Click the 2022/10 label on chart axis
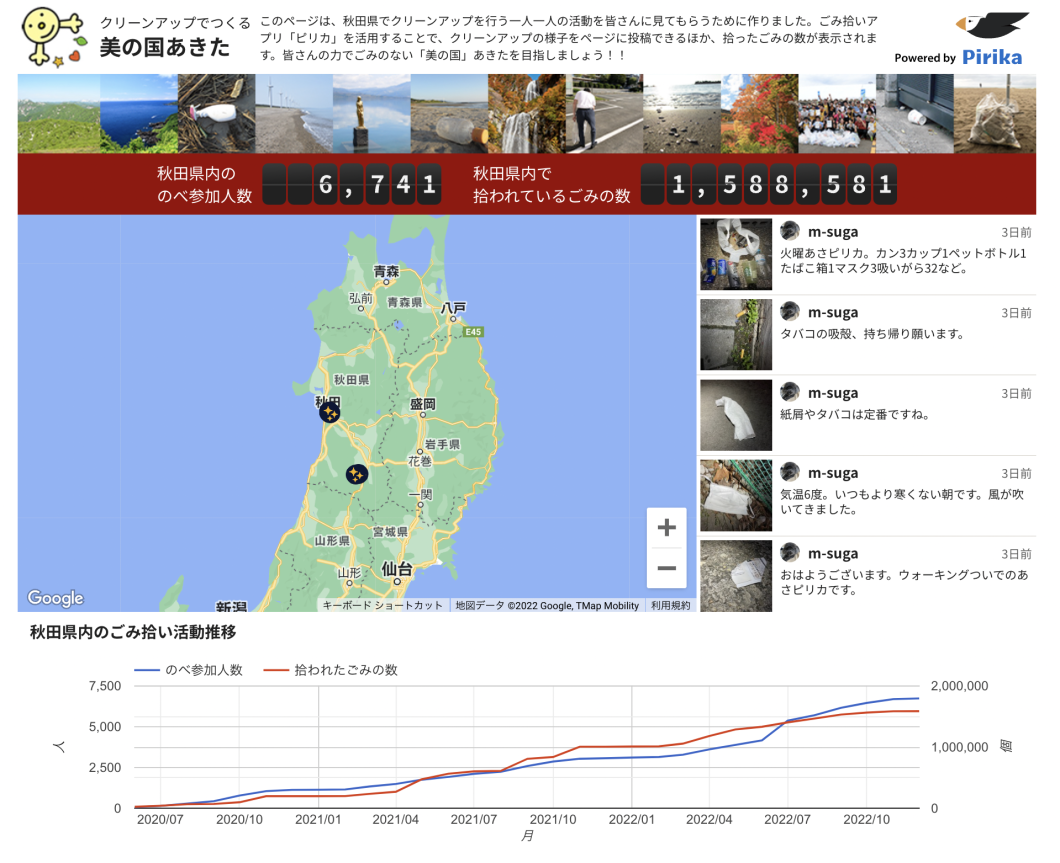Viewport: 1060px width, 863px height. pos(867,820)
